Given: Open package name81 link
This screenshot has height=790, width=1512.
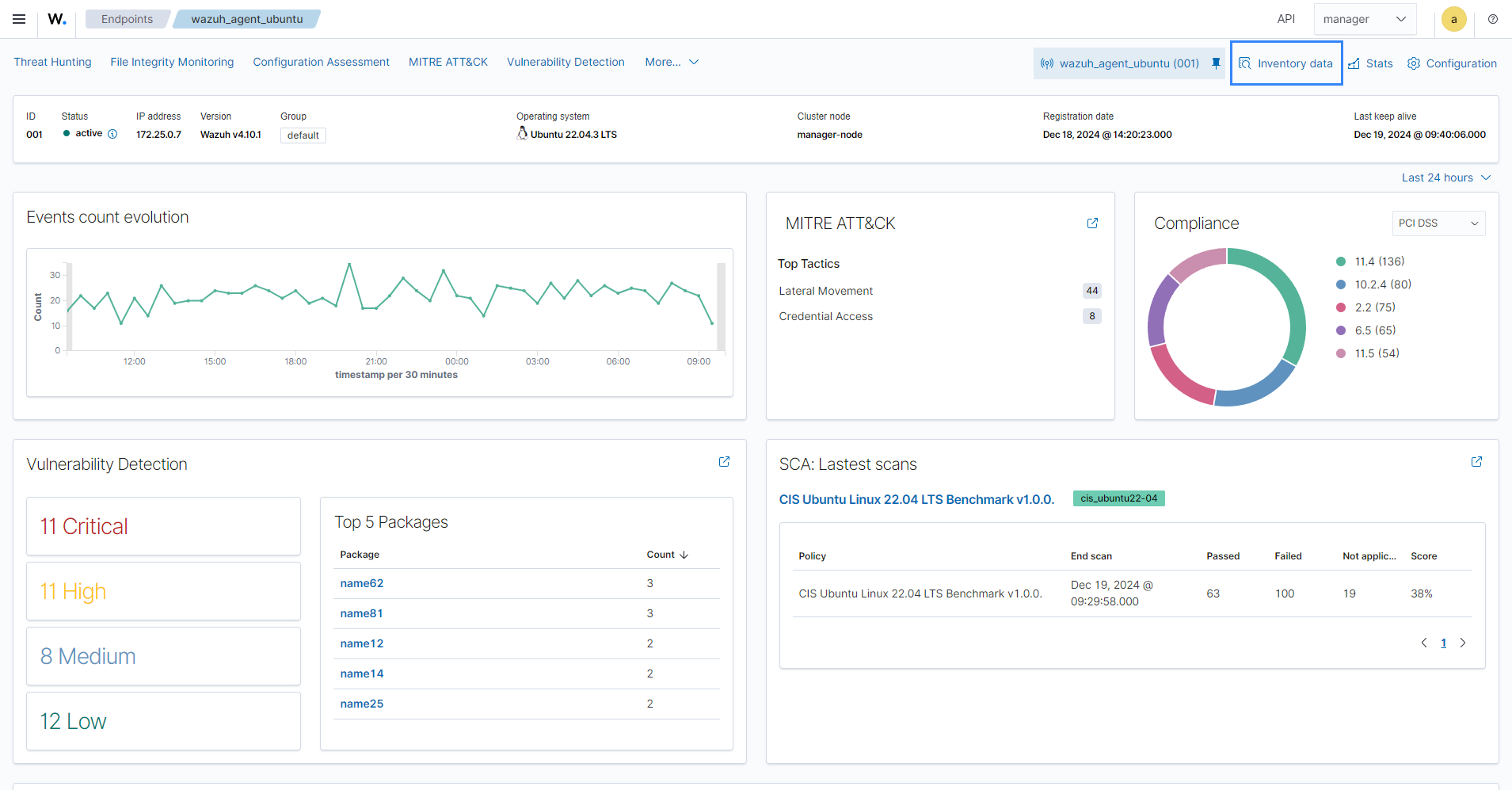Looking at the screenshot, I should [x=361, y=613].
